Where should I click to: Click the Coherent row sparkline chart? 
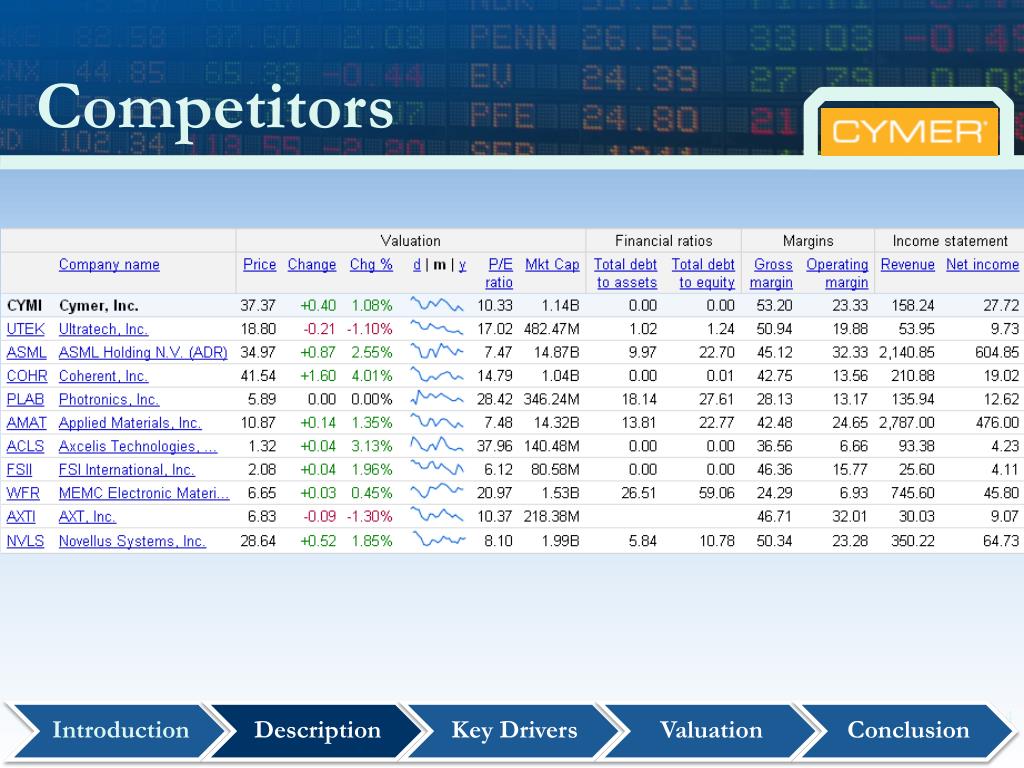[437, 375]
